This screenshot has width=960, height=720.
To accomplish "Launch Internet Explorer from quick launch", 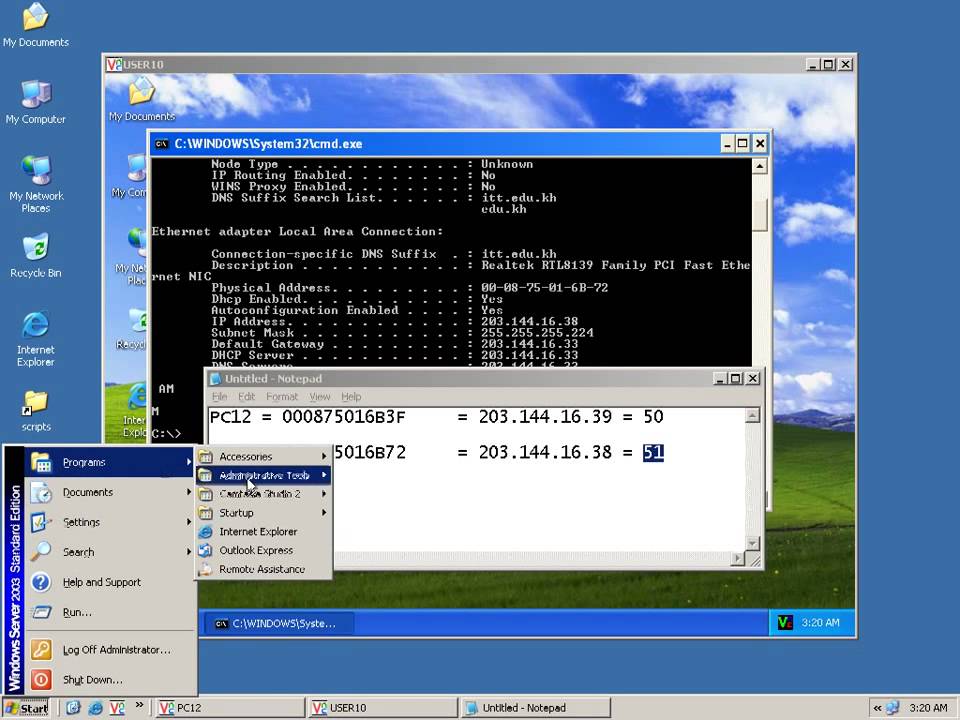I will [96, 708].
